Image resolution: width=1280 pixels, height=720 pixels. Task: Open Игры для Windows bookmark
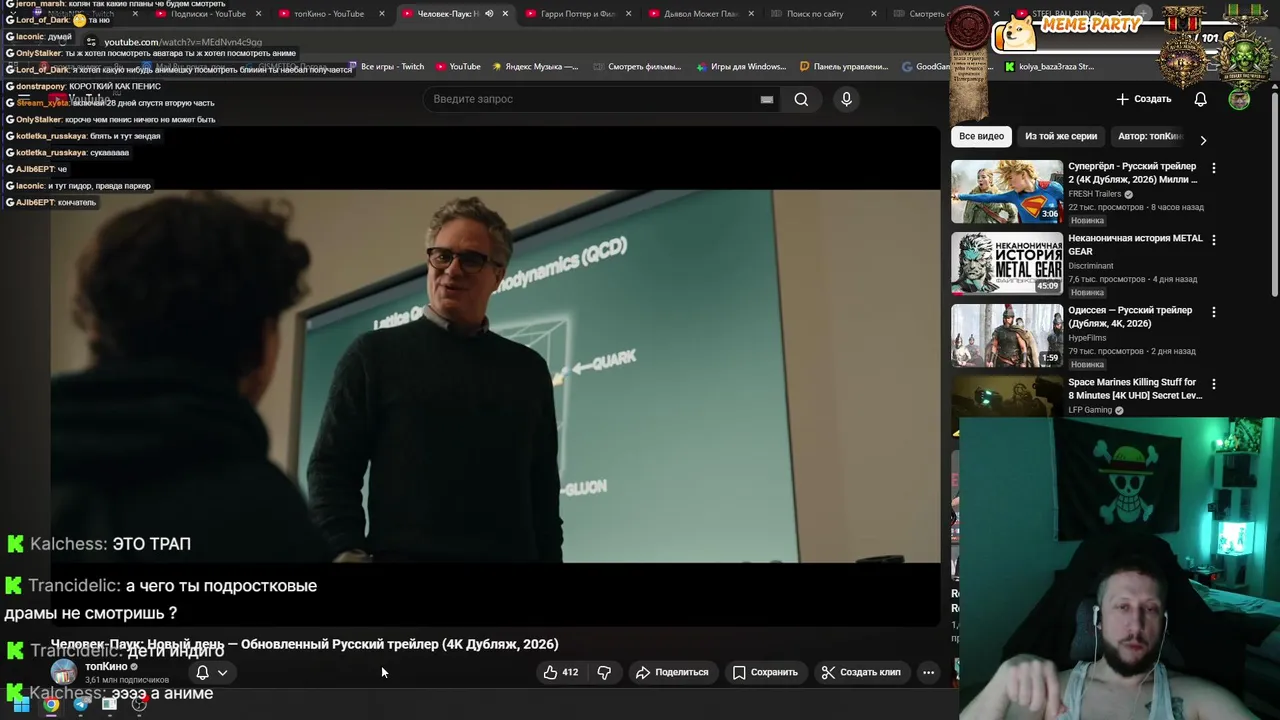[x=741, y=67]
